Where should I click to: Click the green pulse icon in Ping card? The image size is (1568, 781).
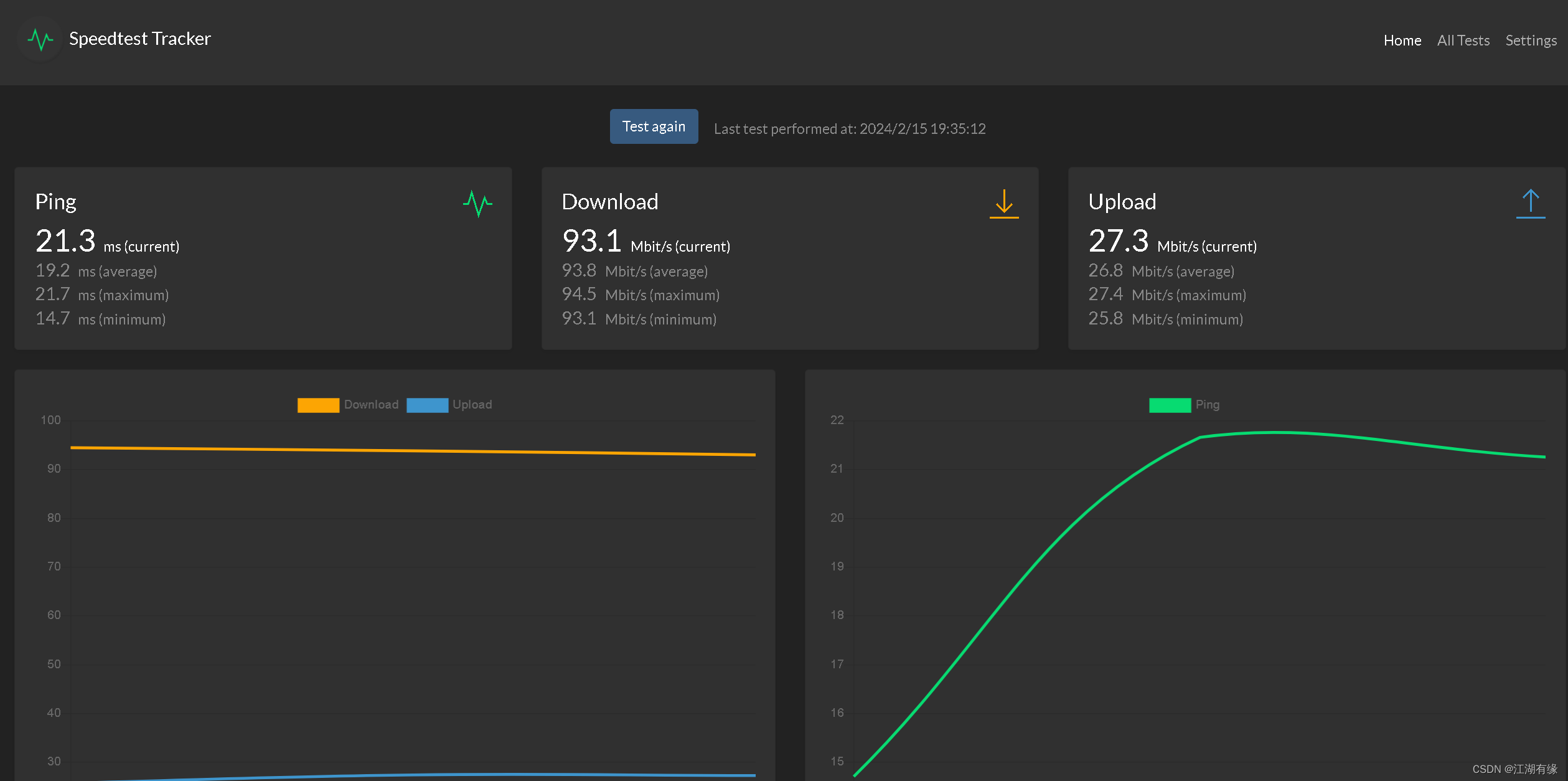[477, 204]
